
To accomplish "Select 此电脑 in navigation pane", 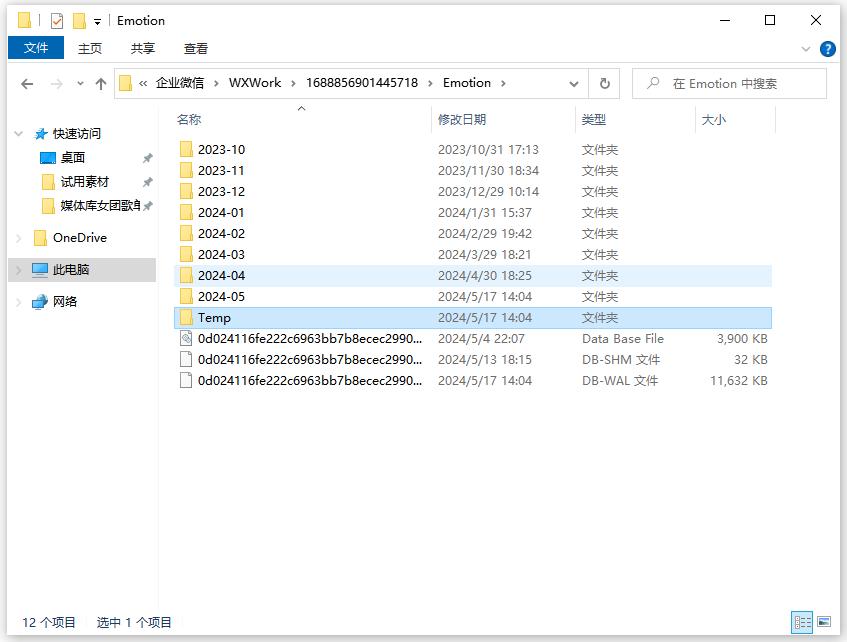I will click(71, 270).
